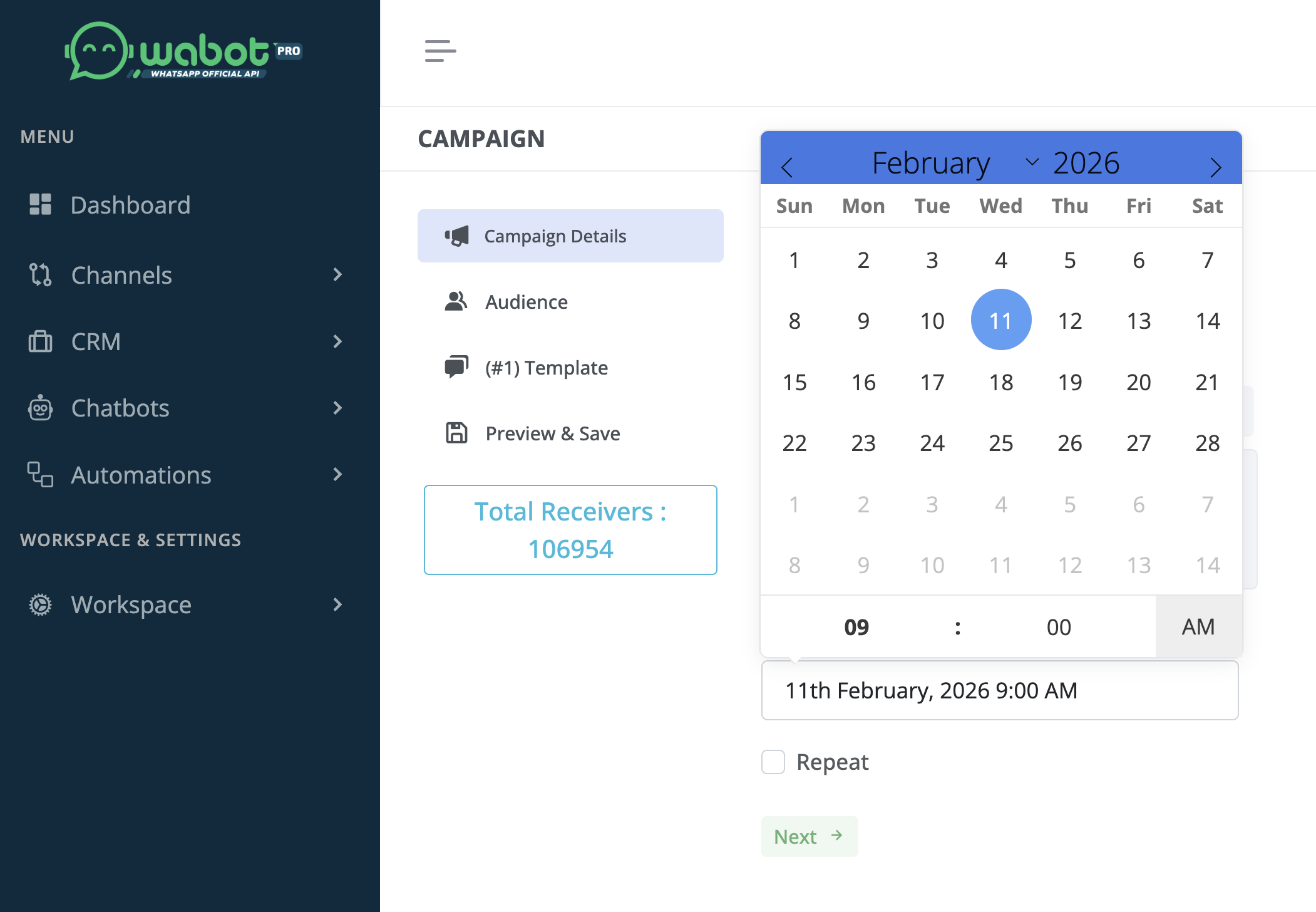Expand the Automations menu chevron

tap(337, 474)
